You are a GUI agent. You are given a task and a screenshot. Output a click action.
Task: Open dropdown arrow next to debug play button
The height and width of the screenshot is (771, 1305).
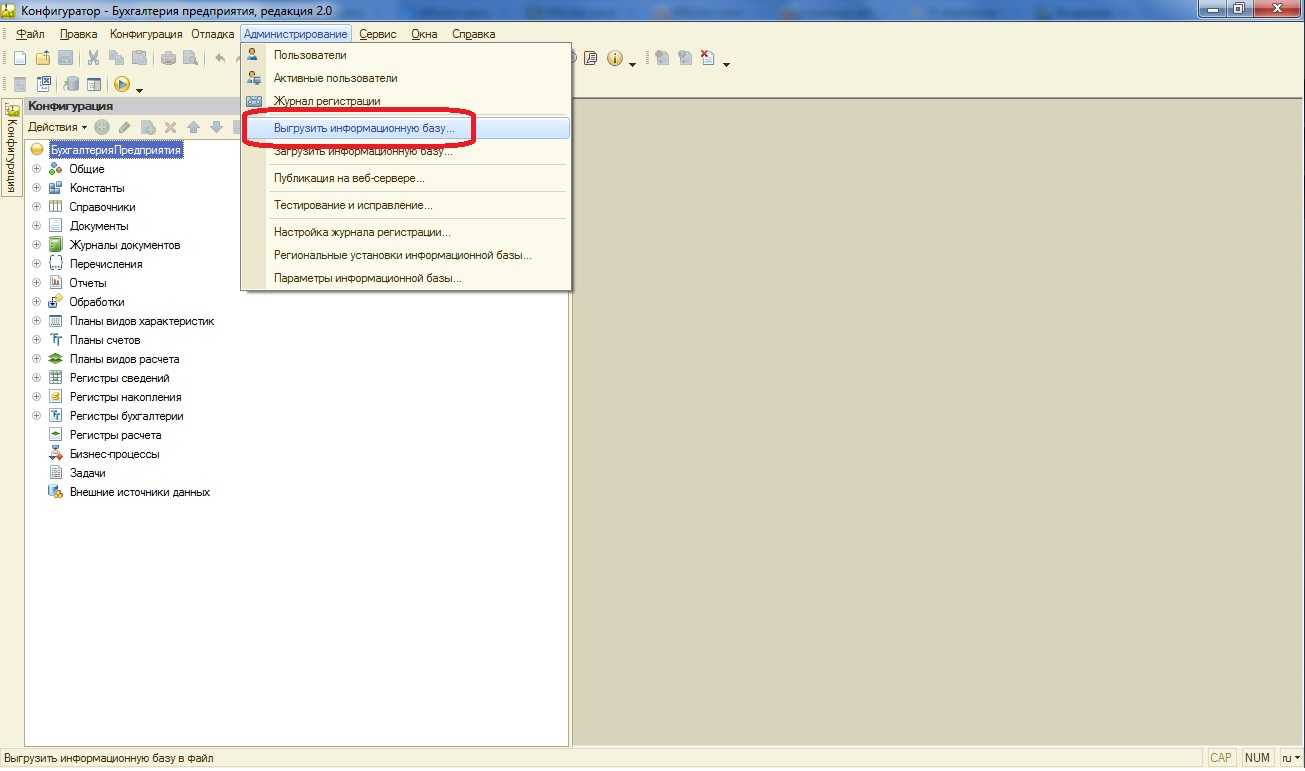click(139, 89)
